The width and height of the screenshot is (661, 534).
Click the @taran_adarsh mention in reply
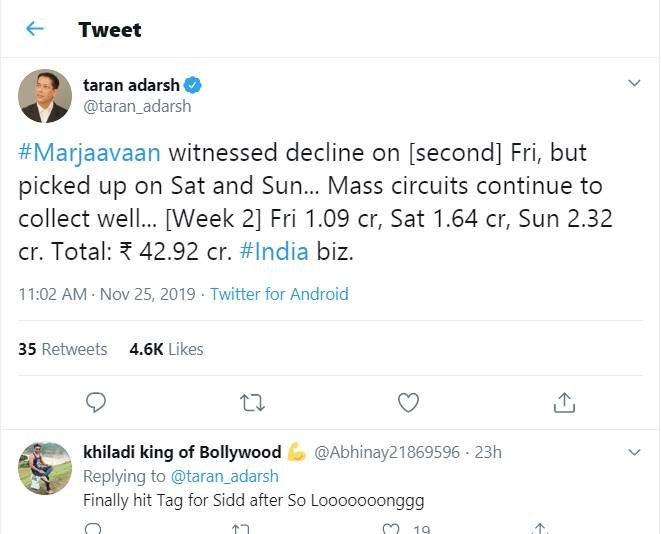click(x=225, y=476)
